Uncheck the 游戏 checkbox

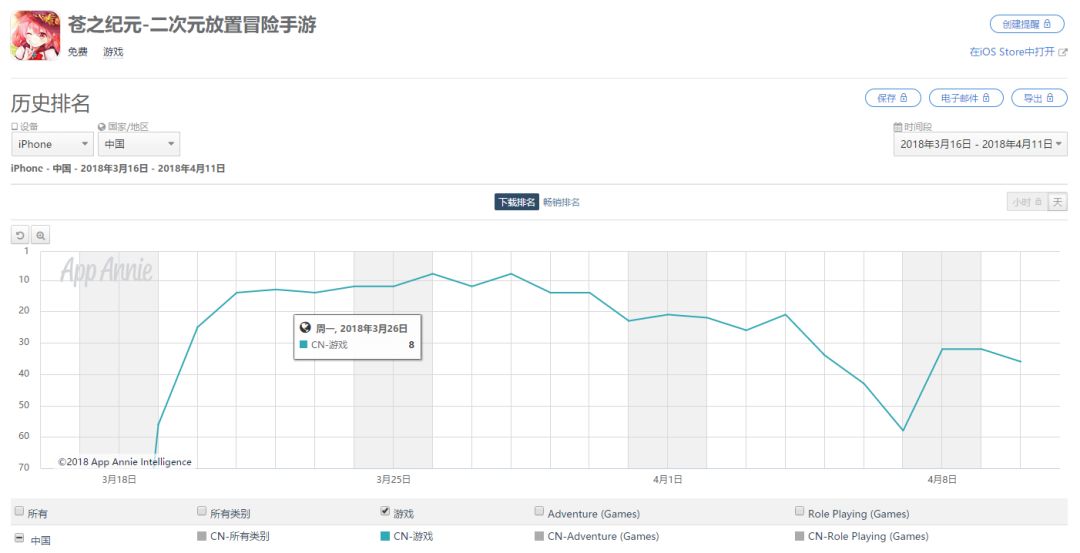(x=385, y=511)
